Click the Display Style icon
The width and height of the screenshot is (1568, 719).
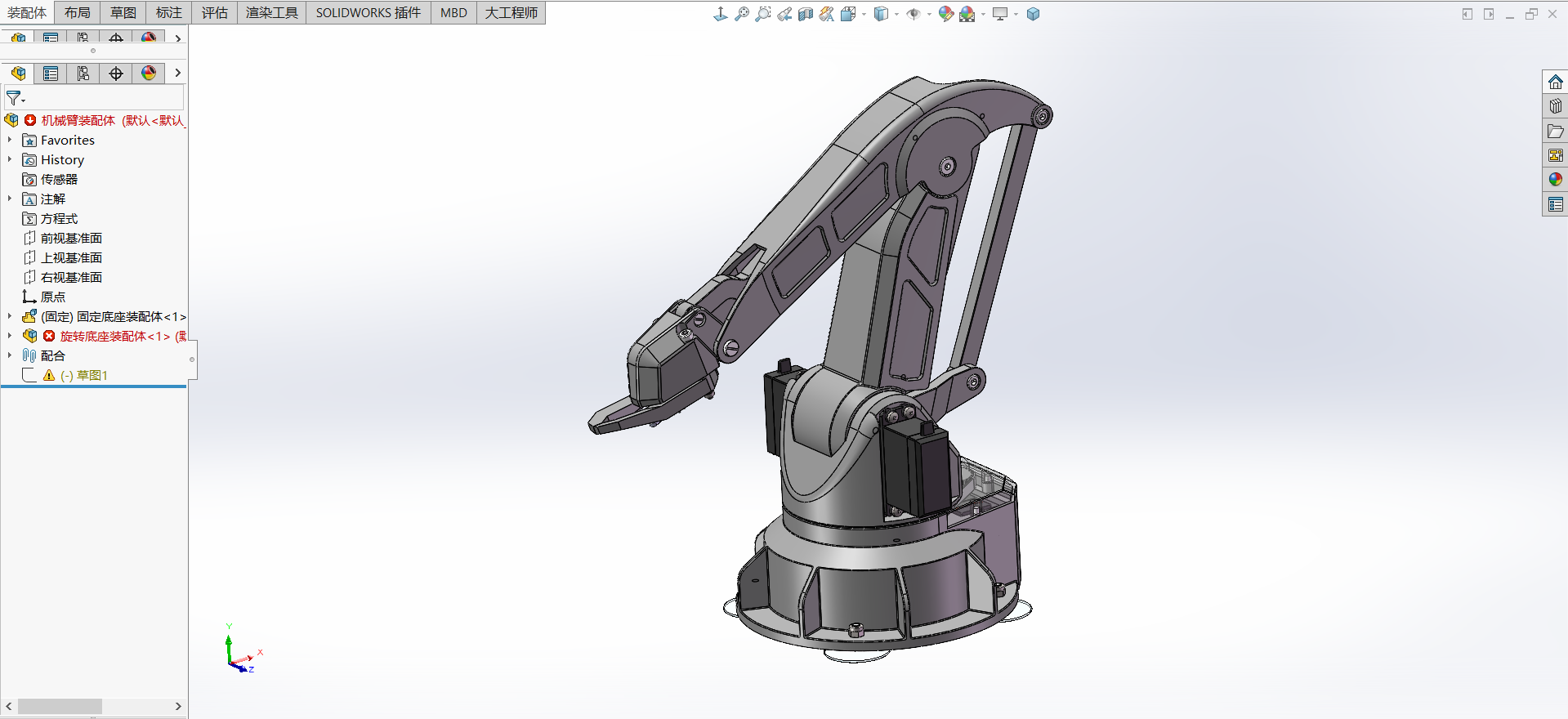click(x=881, y=14)
